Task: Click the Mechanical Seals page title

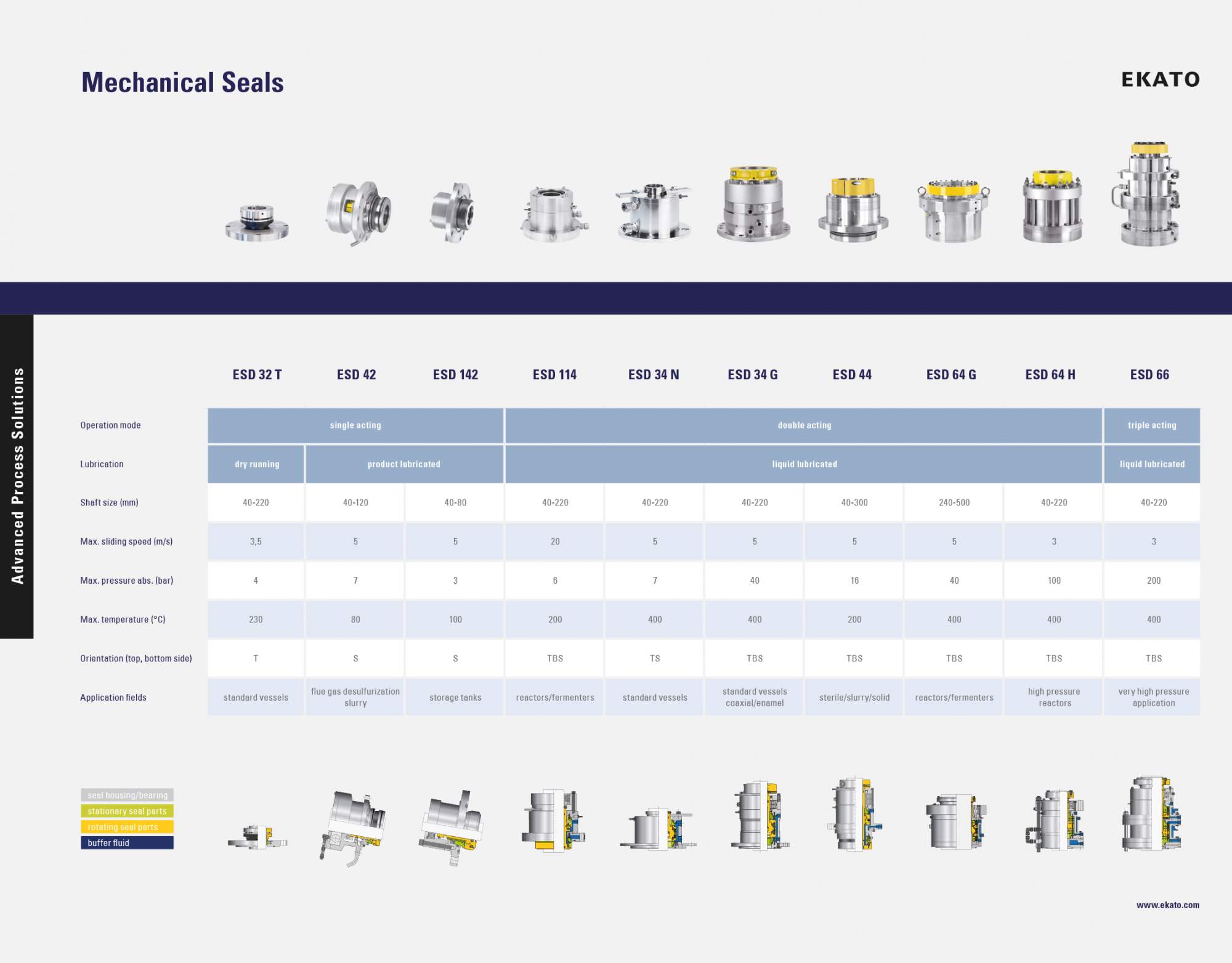Action: pyautogui.click(x=182, y=83)
